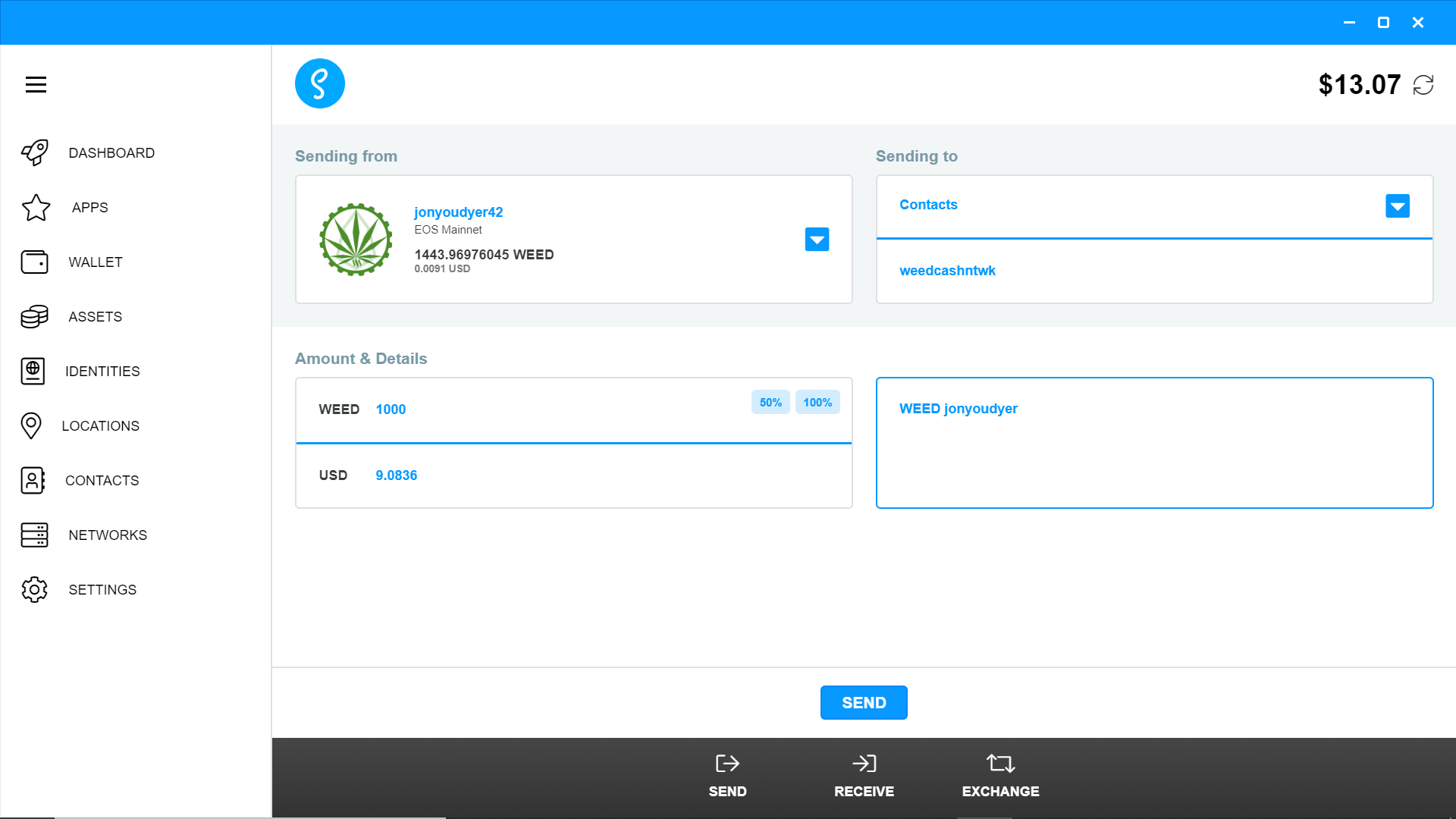The width and height of the screenshot is (1456, 819).
Task: Click the Send arrow icon in bottom bar
Action: (x=727, y=763)
